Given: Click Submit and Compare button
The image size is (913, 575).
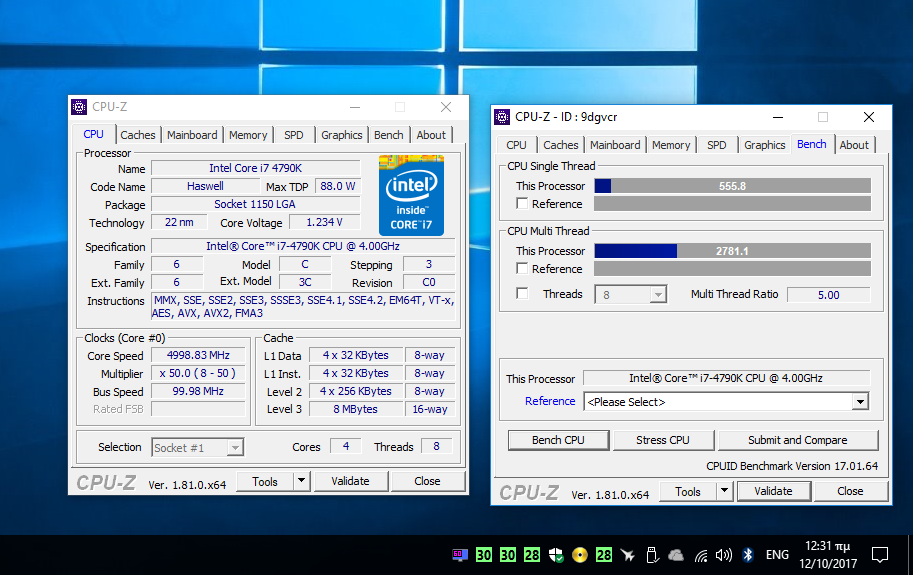Looking at the screenshot, I should pyautogui.click(x=798, y=440).
